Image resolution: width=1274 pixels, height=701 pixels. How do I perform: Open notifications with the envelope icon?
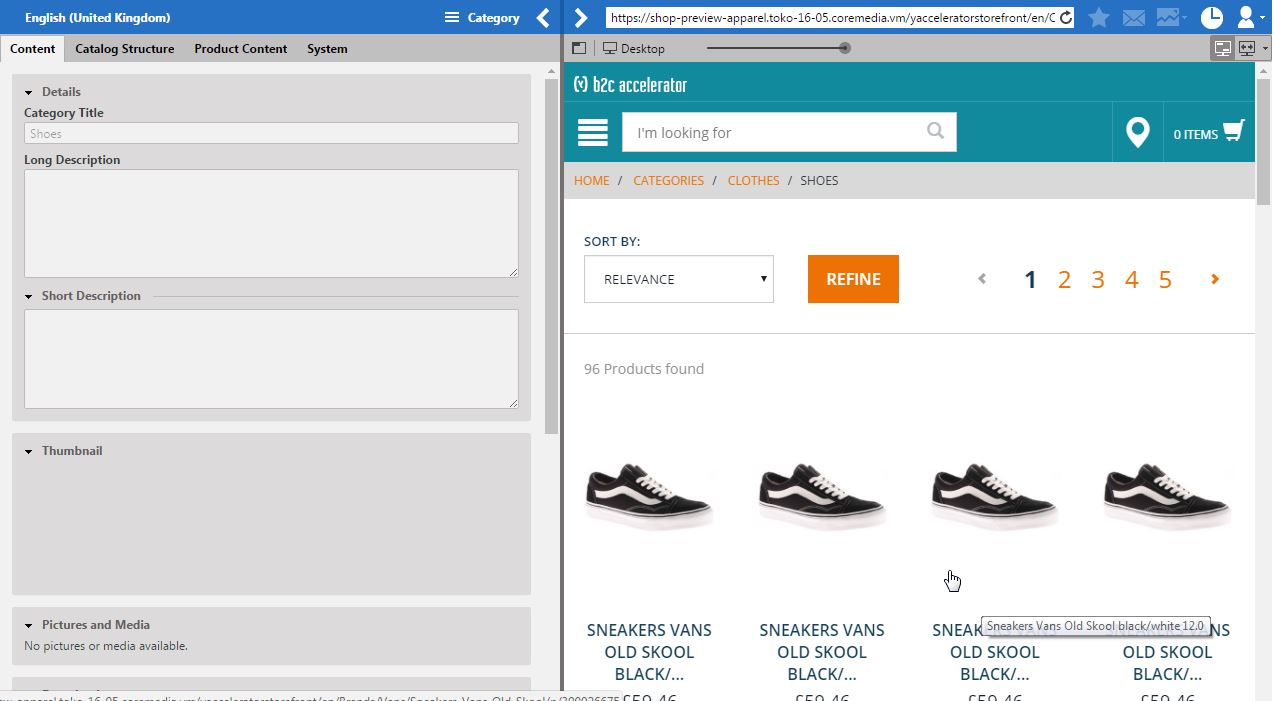coord(1134,17)
